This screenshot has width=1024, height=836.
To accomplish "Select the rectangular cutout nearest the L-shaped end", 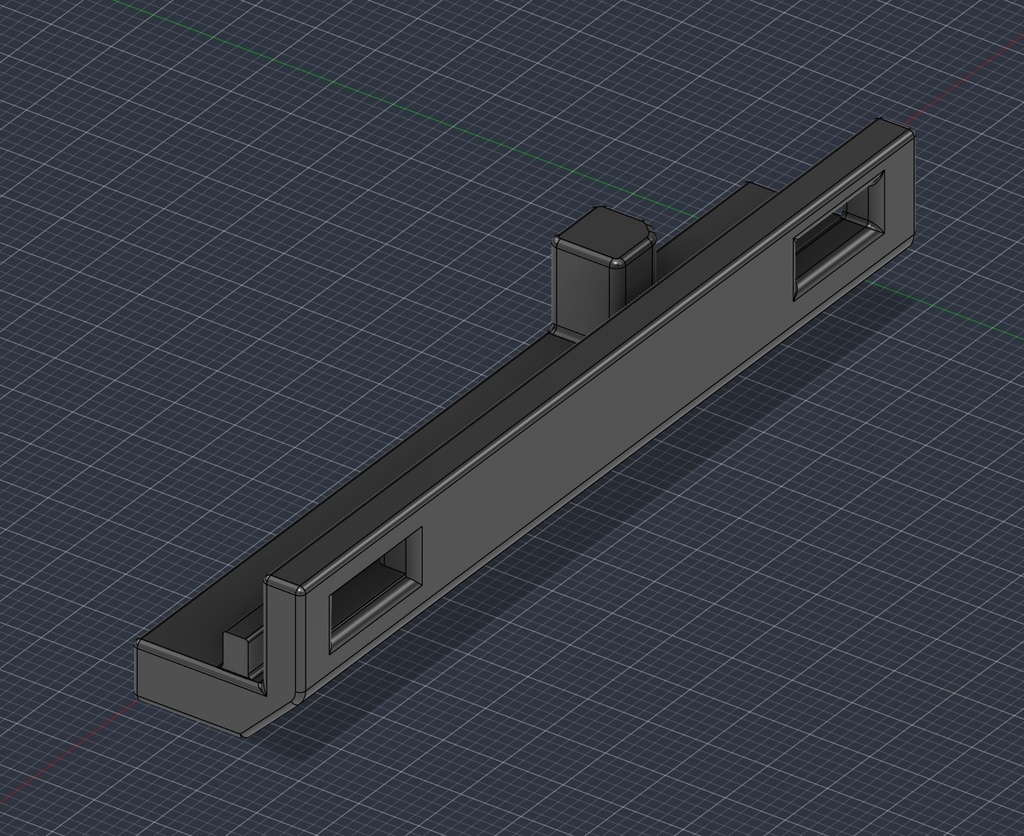I will pos(376,588).
